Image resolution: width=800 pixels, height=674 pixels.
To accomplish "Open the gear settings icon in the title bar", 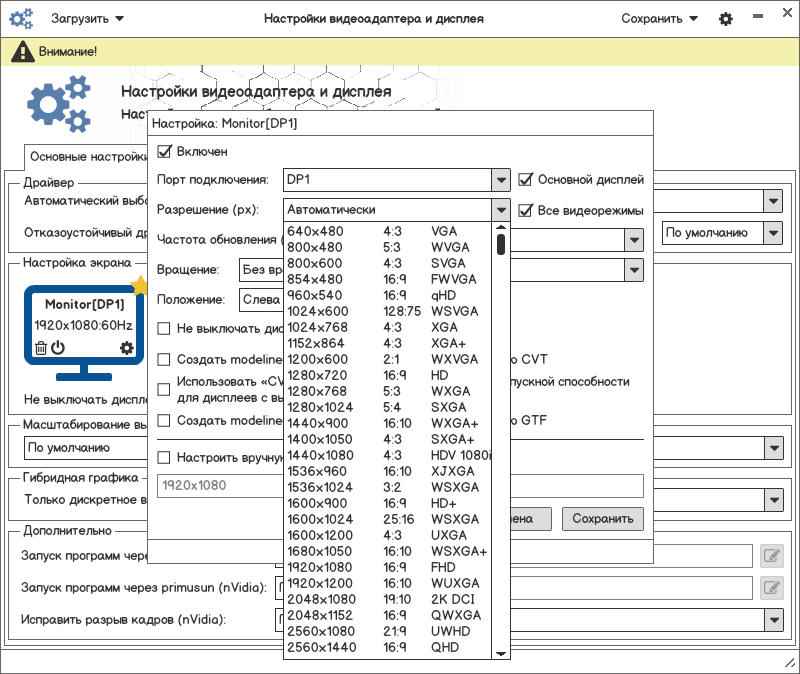I will 726,19.
